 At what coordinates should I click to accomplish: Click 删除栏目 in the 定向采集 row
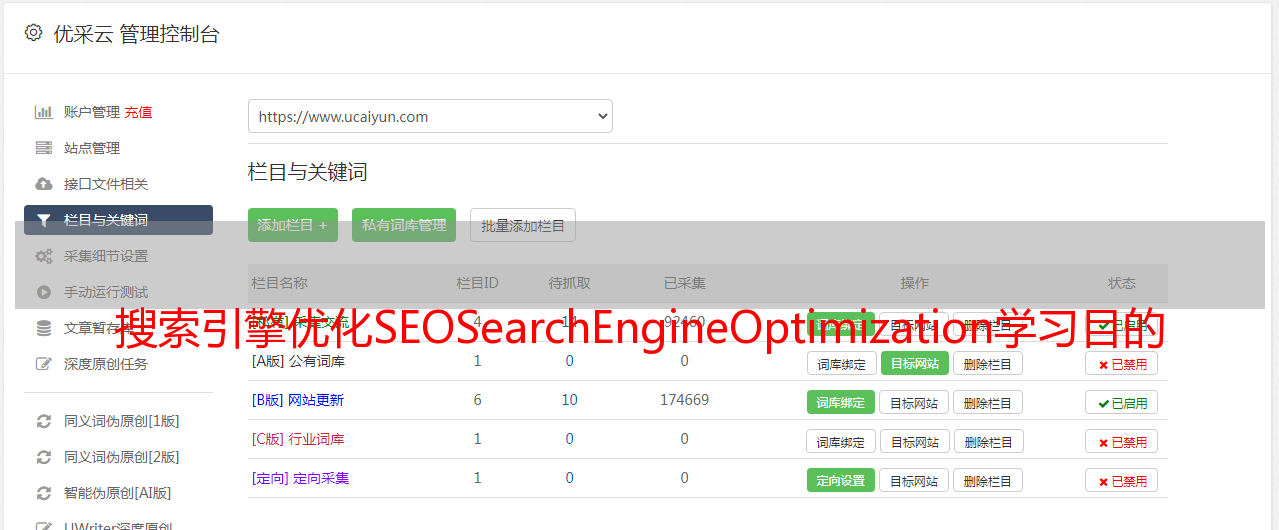988,481
